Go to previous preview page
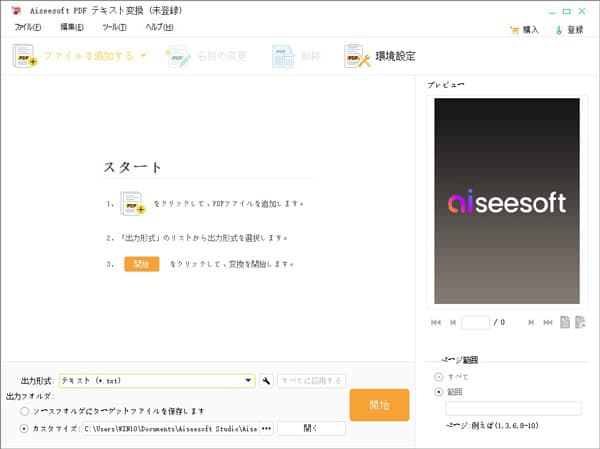Viewport: 600px width, 449px height. coord(453,323)
